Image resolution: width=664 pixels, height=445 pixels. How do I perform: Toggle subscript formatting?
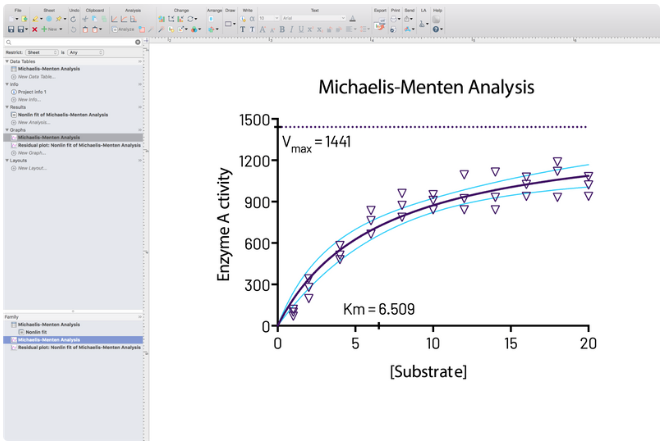click(x=320, y=29)
